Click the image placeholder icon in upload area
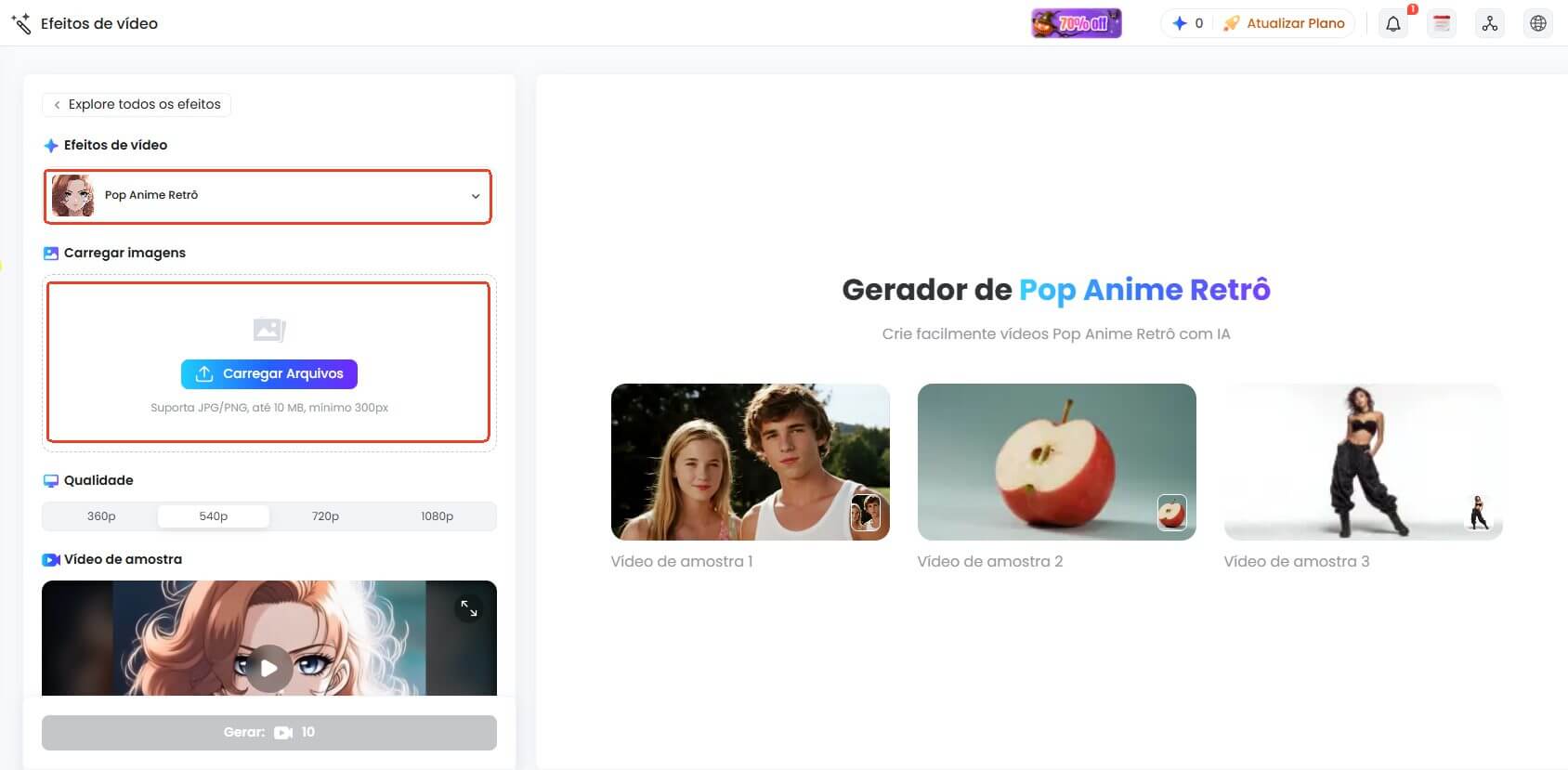This screenshot has height=770, width=1568. [269, 330]
